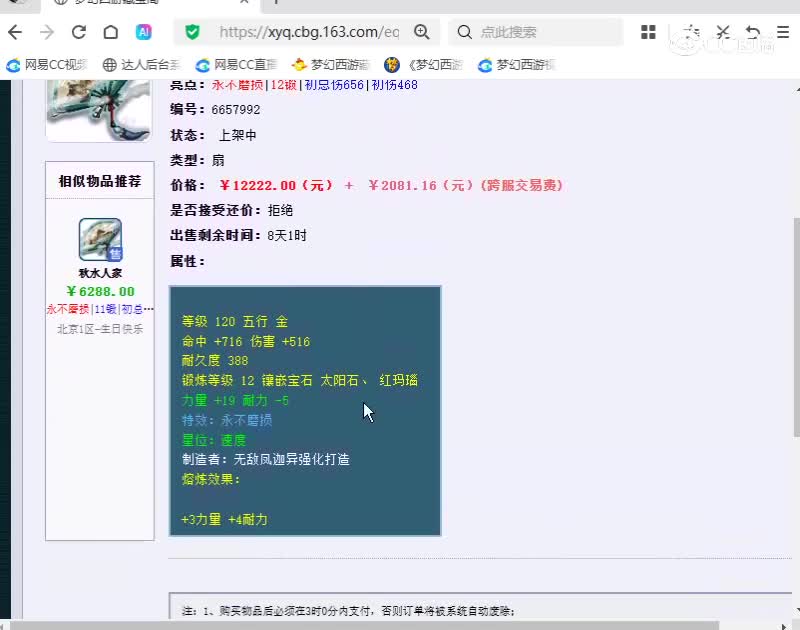Click the +3力量 +4耐力 smelting line
Viewport: 800px width, 630px height.
tap(224, 520)
